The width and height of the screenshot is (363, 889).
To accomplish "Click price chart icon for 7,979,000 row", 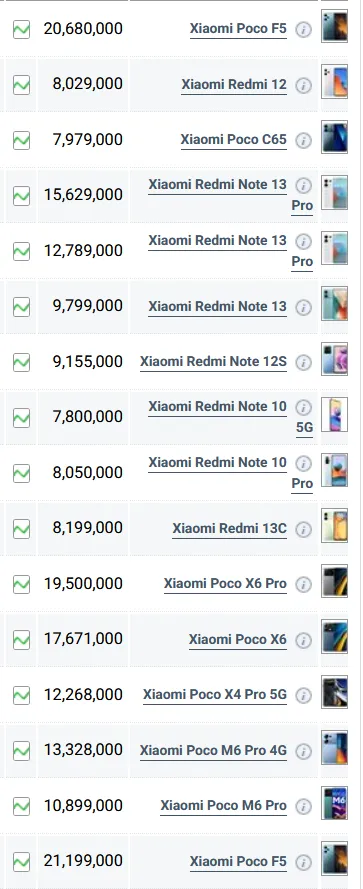I will tap(22, 140).
